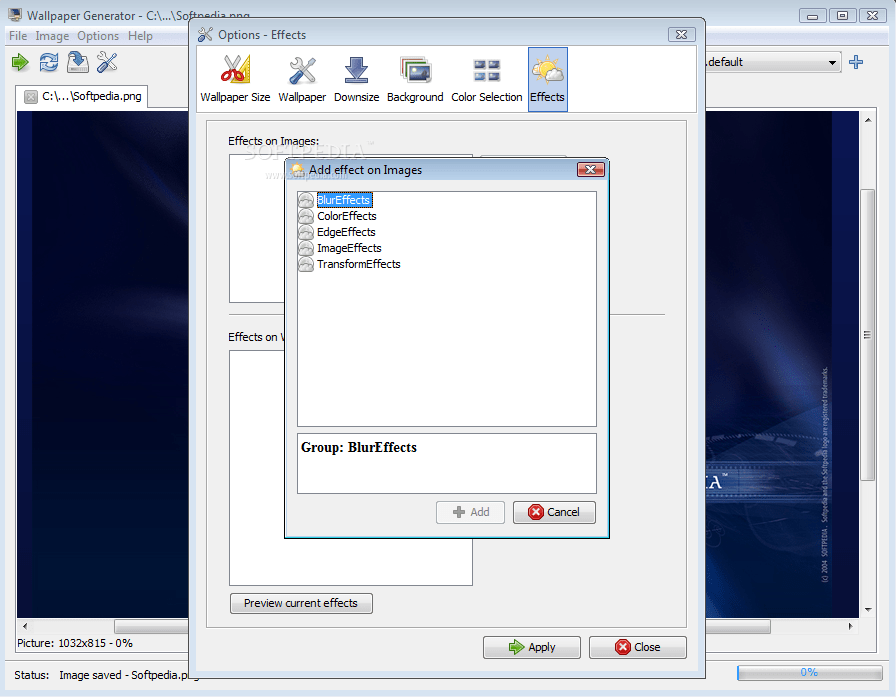Select EdgeEffects in the effects list

(346, 232)
